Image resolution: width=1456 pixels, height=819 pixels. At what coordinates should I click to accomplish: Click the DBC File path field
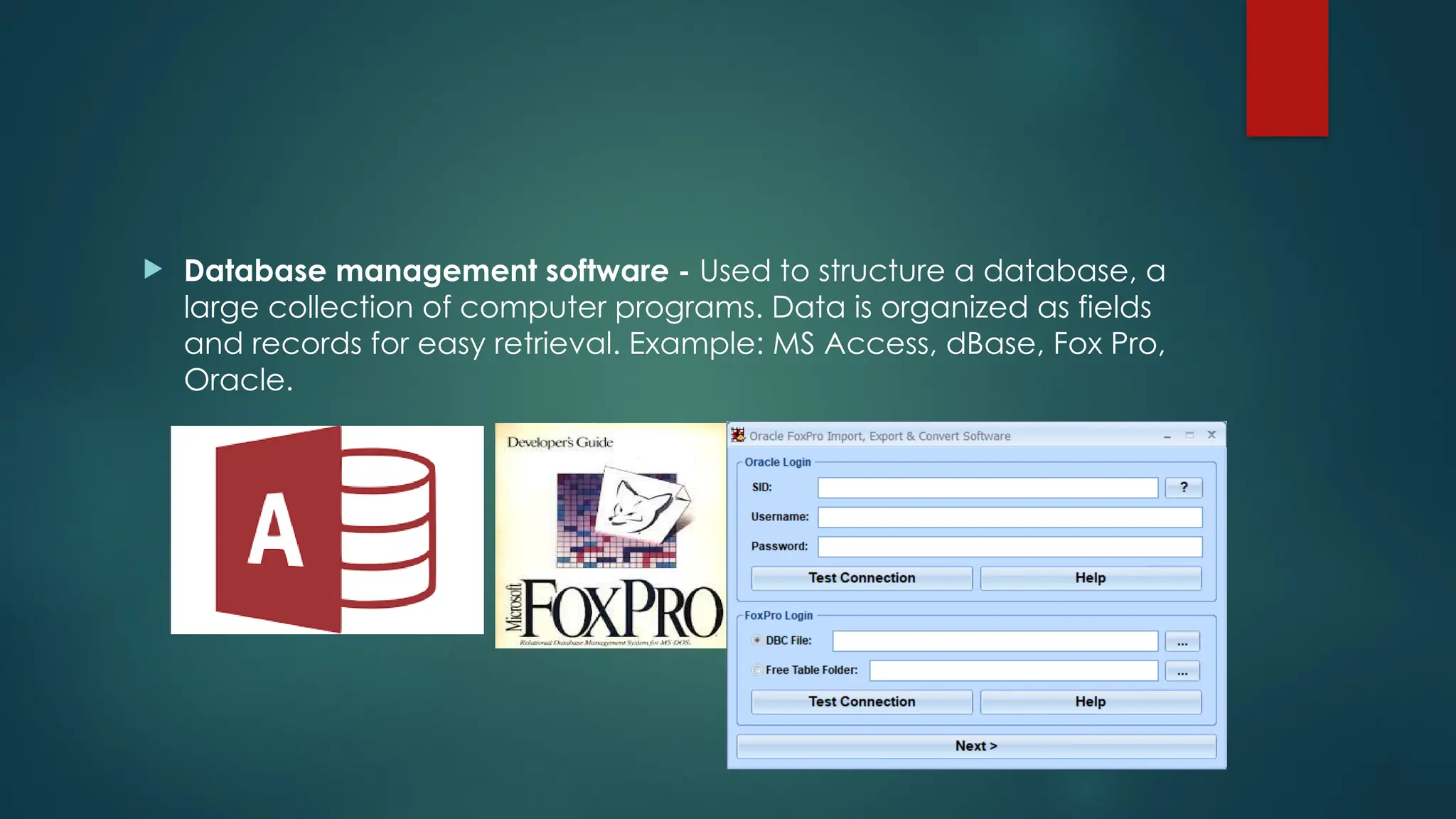click(995, 641)
